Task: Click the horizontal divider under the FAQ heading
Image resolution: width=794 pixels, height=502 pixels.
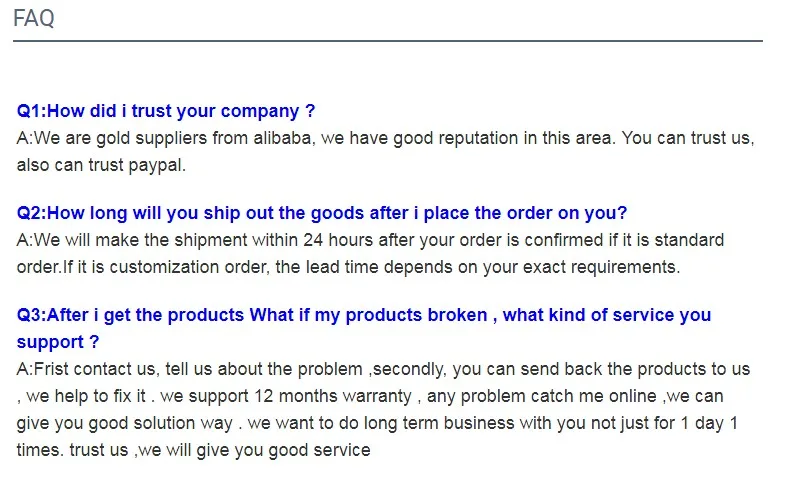Action: 388,41
